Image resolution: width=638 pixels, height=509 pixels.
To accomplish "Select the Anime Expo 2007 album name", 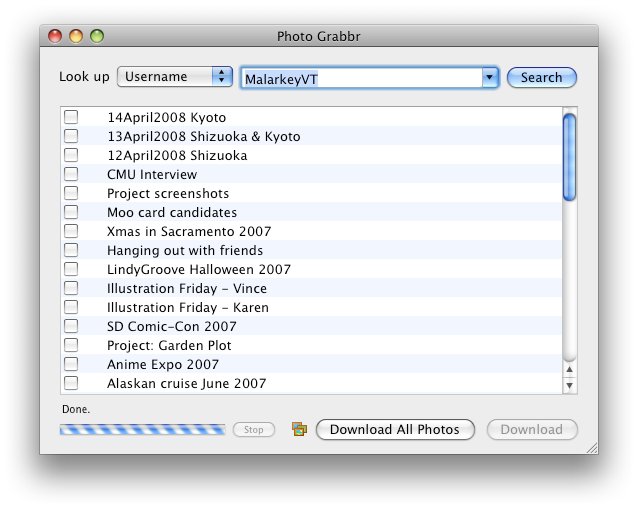I will 163,365.
